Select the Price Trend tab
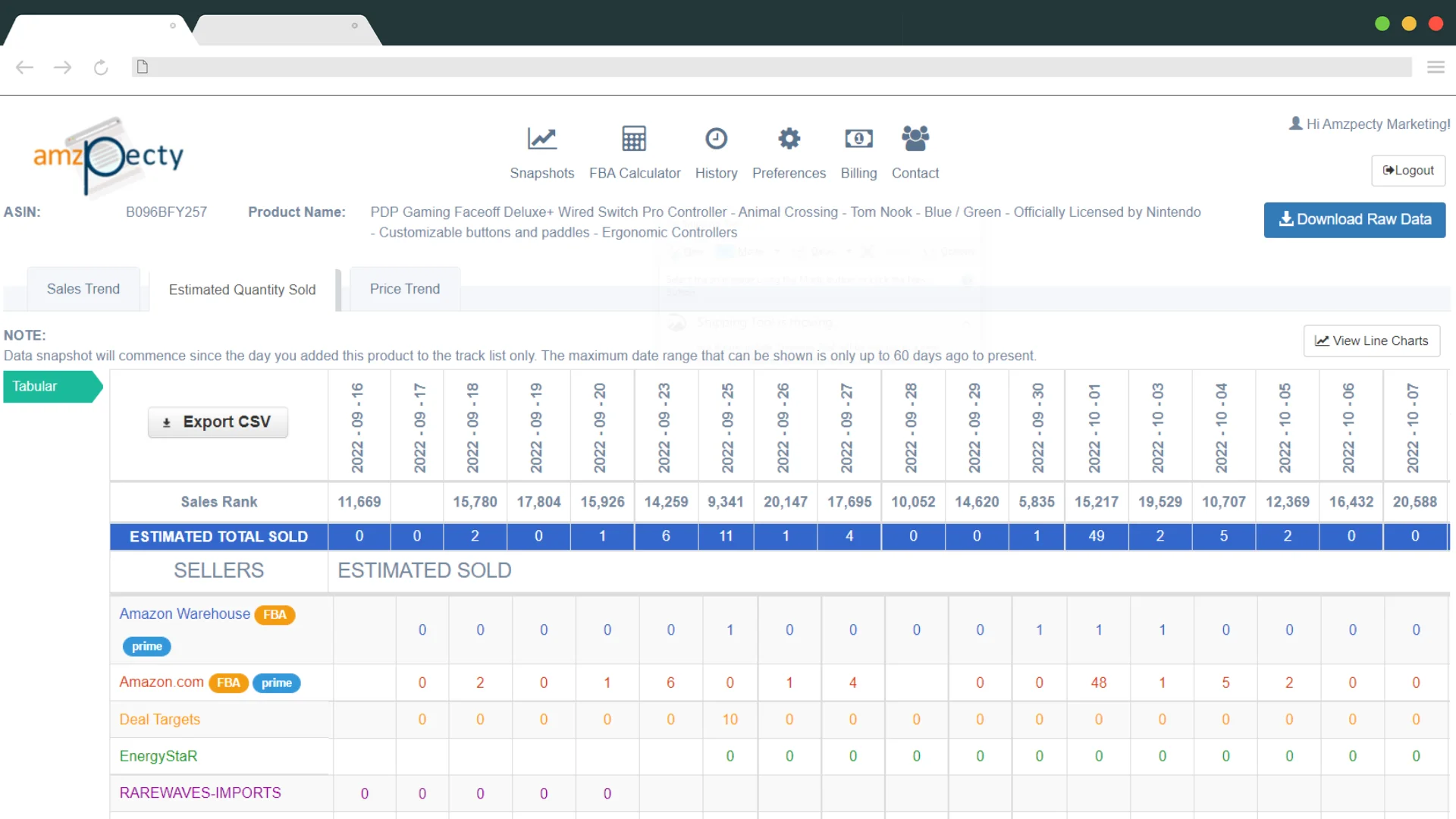 tap(405, 289)
